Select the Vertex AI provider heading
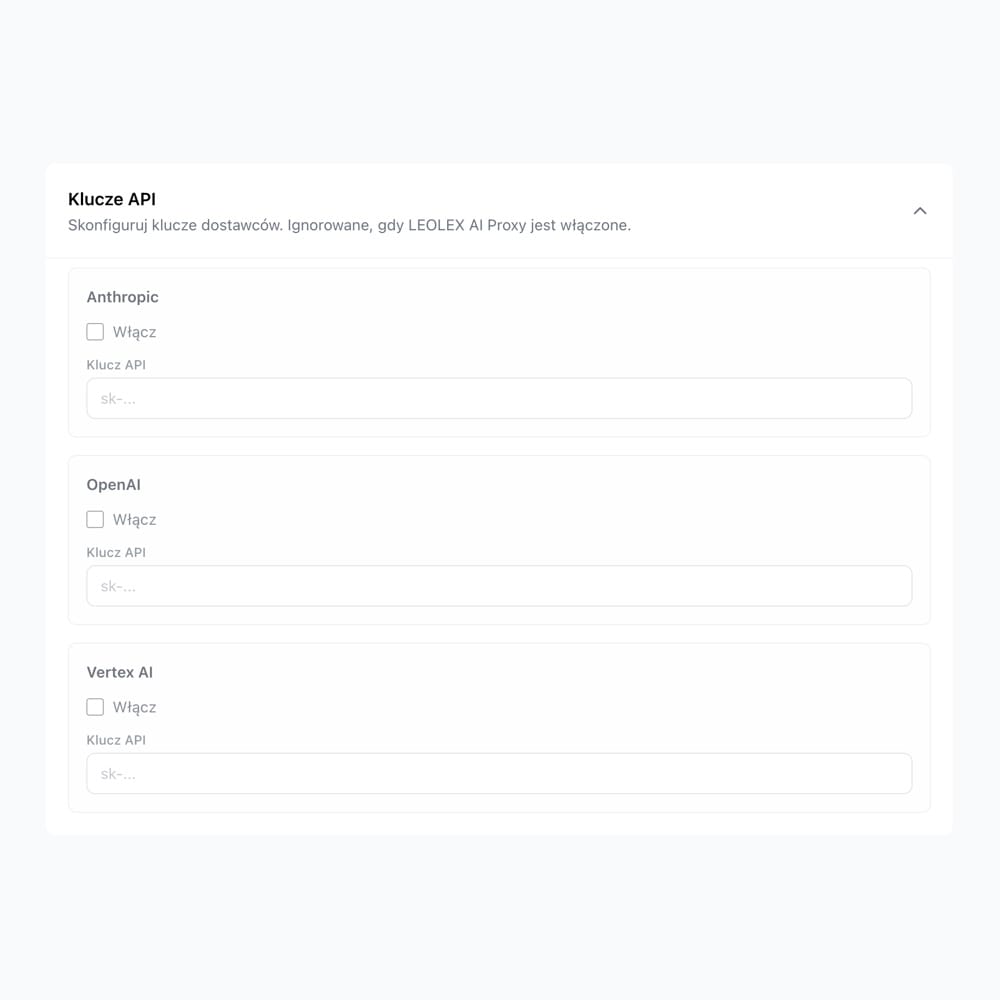 point(119,672)
